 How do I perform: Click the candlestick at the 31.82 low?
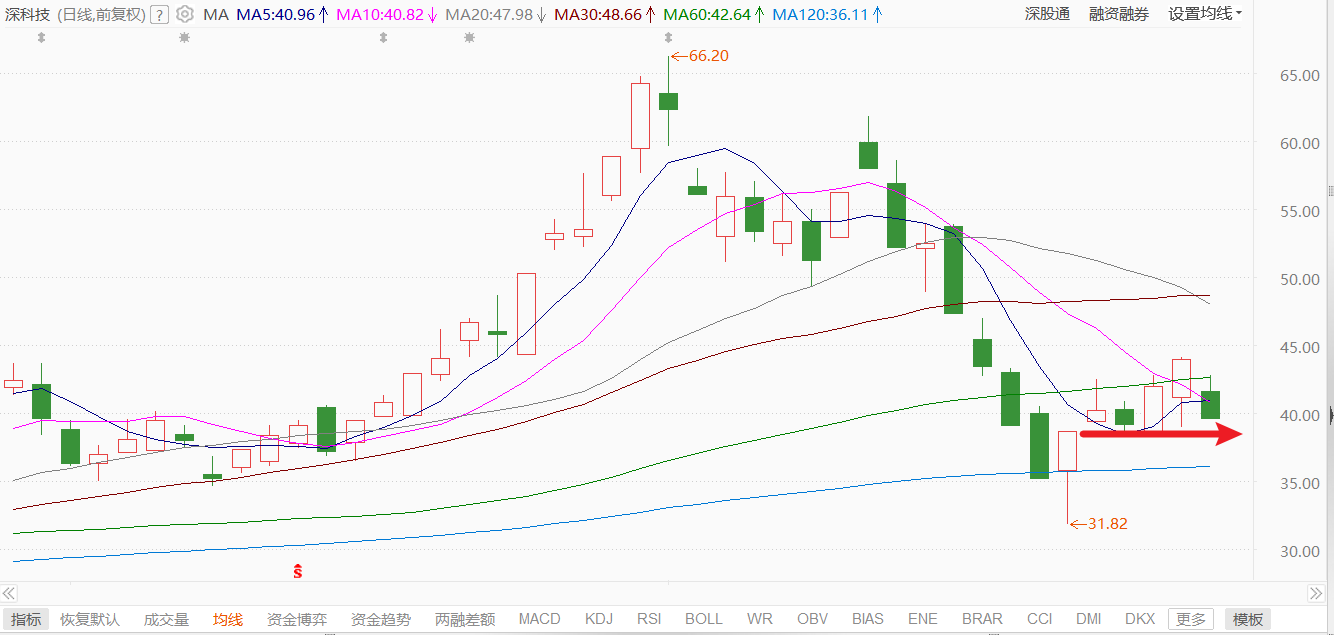[x=1068, y=477]
